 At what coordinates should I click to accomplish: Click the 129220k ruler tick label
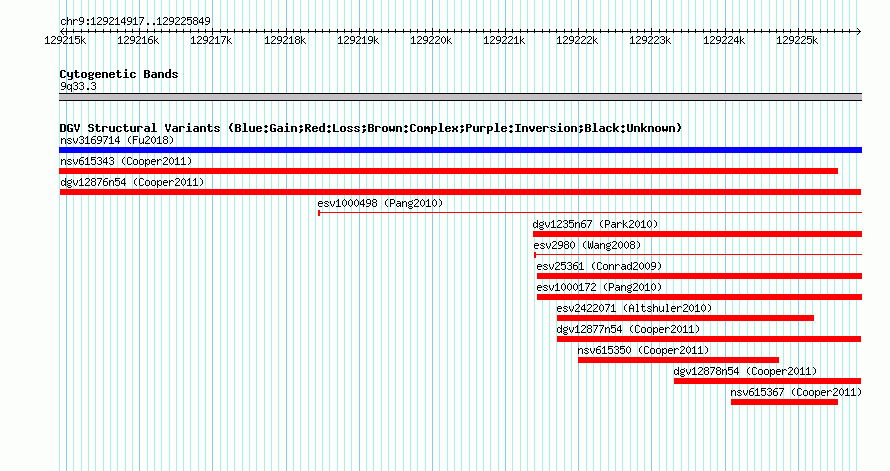click(431, 40)
